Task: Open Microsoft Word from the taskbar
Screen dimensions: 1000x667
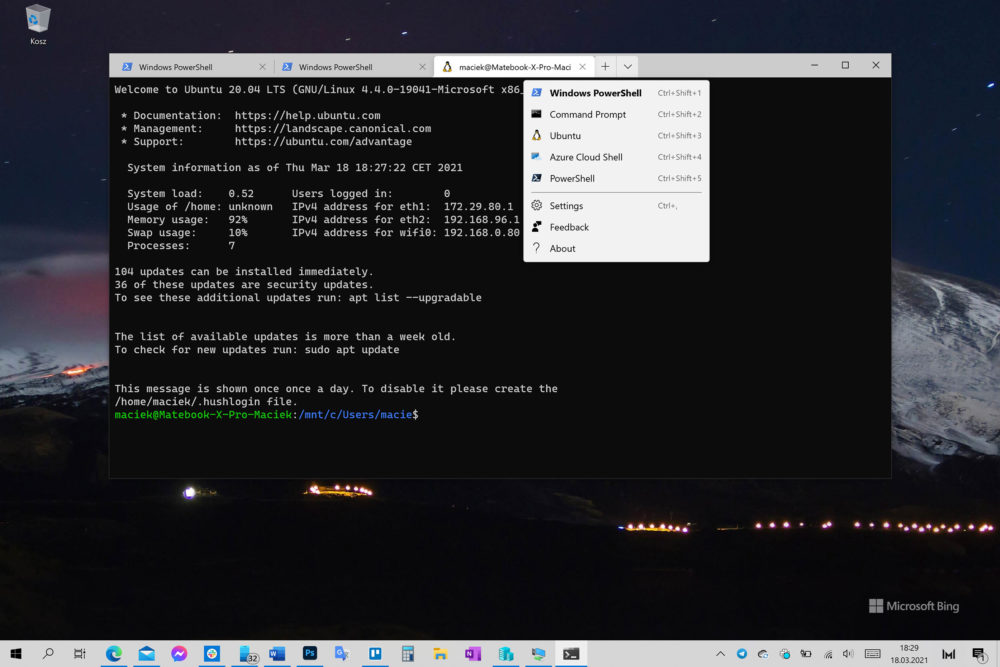Action: 277,654
